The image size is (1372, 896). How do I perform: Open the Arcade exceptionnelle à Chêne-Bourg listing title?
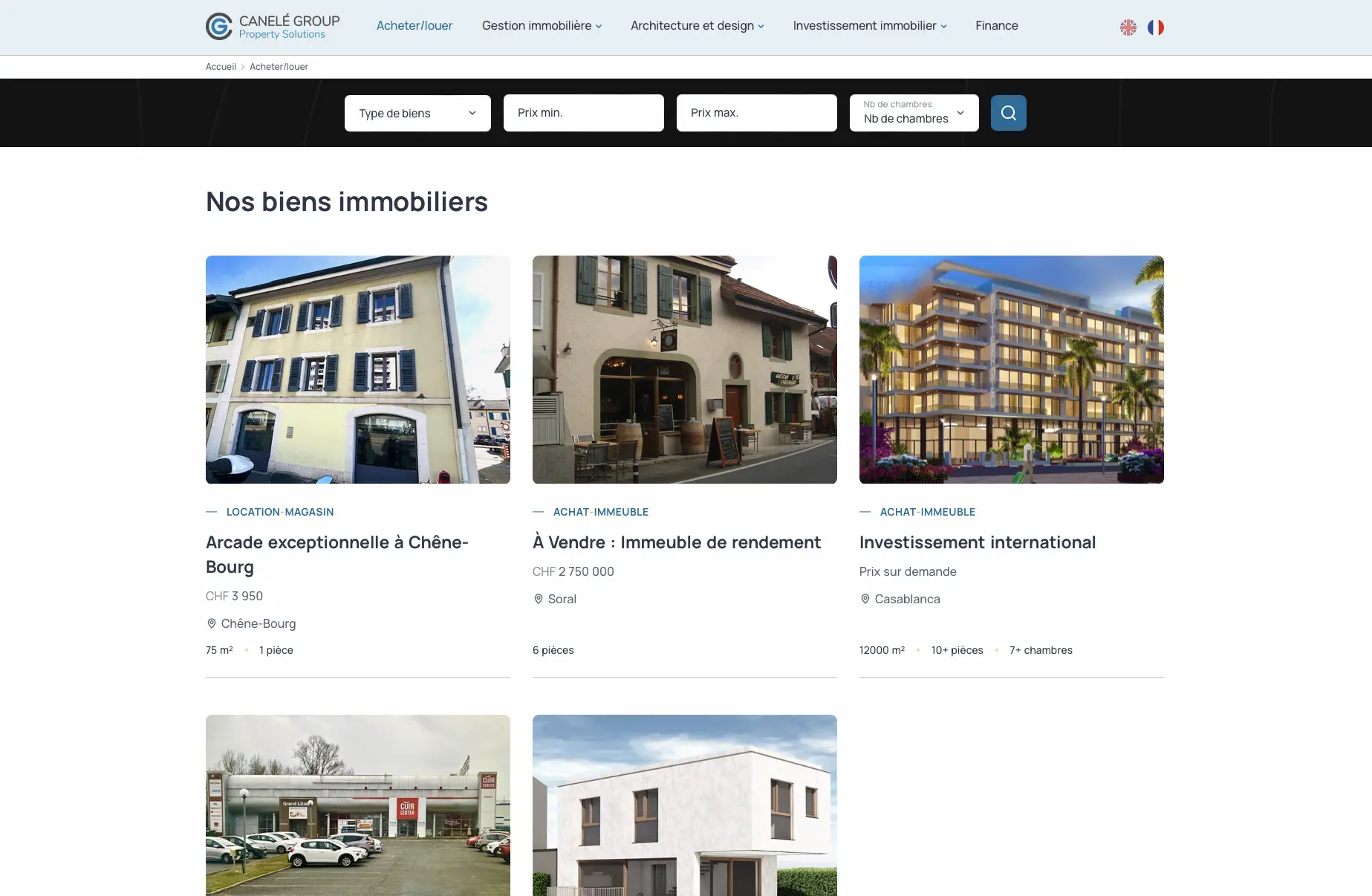[x=337, y=554]
